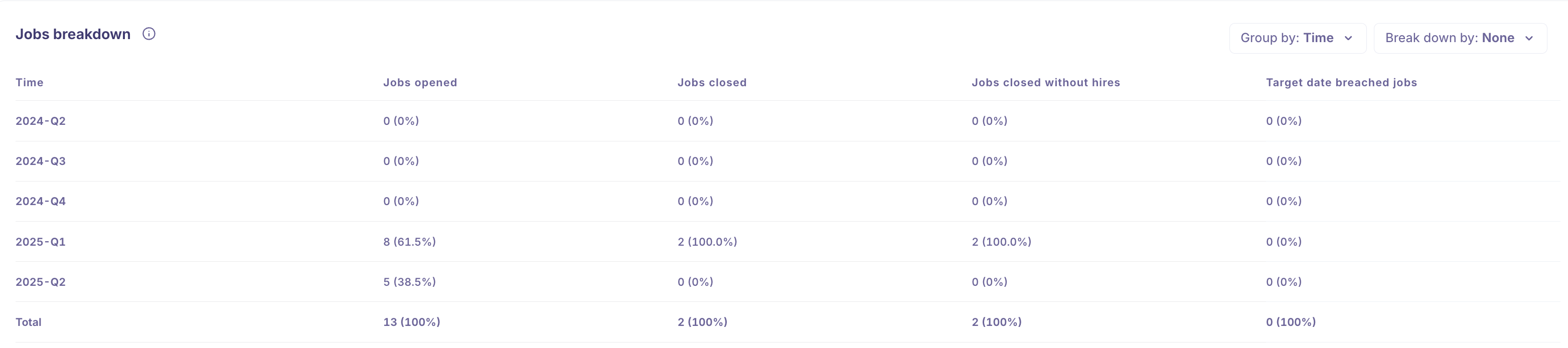
Task: Open the Break down by None dropdown
Action: tap(1459, 38)
